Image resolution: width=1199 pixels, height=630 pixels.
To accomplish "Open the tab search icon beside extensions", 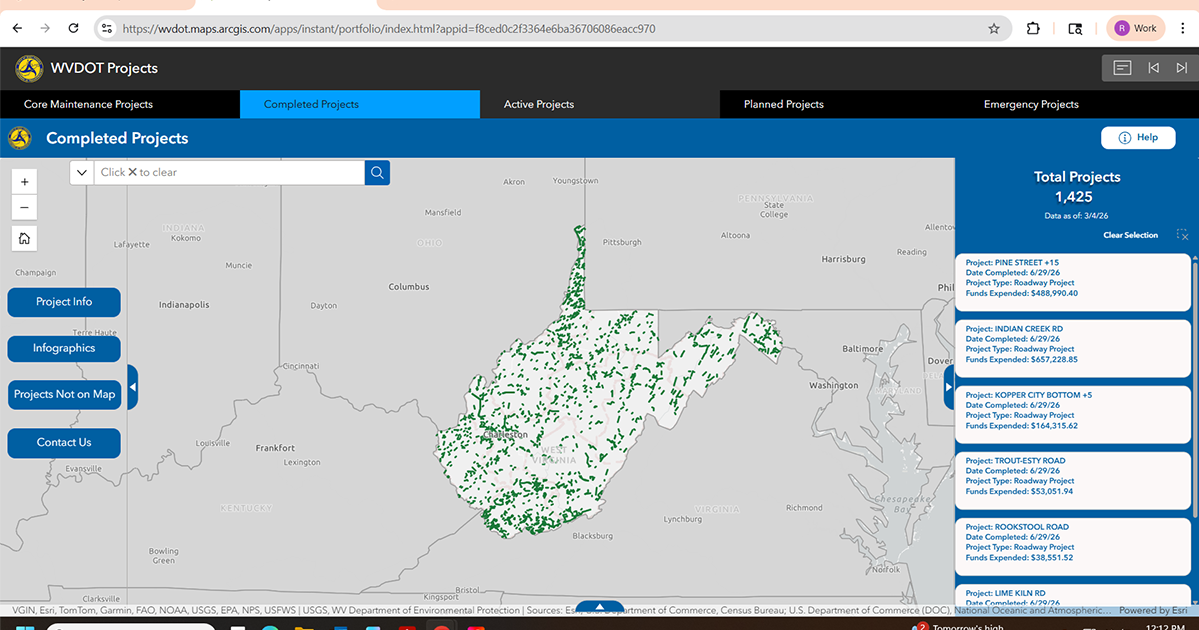I will point(1075,28).
